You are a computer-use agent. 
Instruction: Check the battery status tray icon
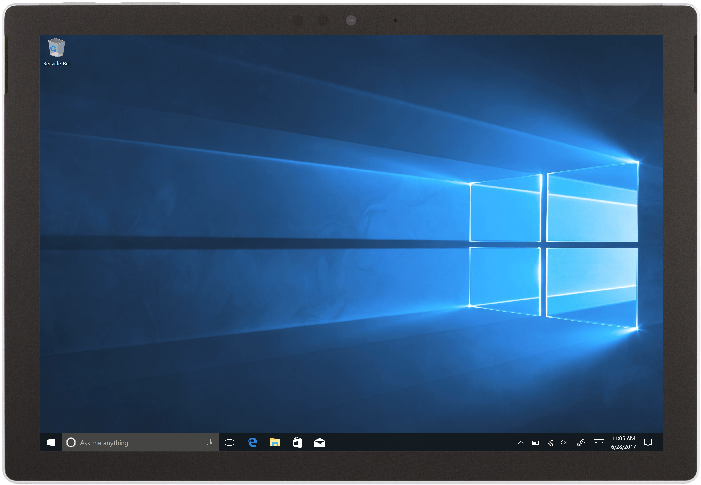coord(535,443)
